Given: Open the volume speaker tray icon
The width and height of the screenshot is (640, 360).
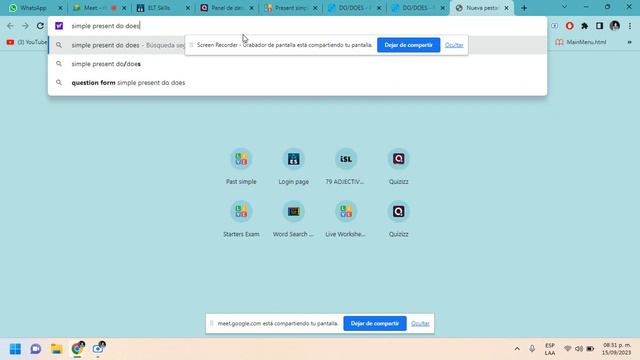Looking at the screenshot, I should pos(579,349).
